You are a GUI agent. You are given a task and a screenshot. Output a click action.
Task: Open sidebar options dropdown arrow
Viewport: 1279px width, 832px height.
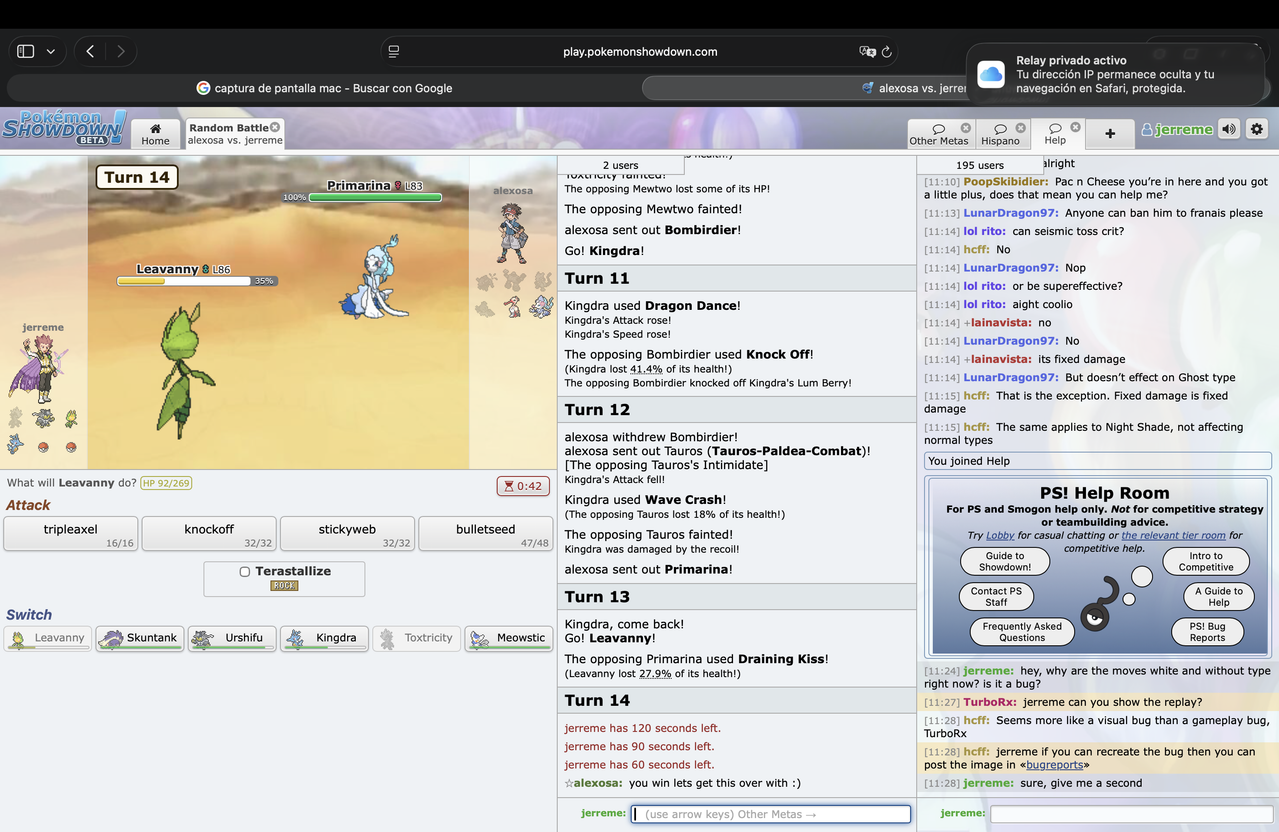point(51,51)
